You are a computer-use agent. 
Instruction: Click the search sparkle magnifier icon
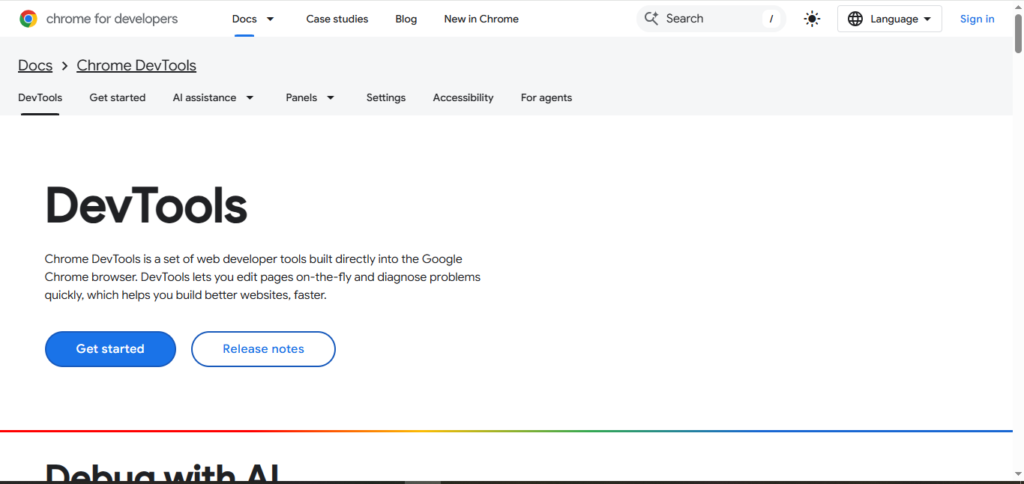[651, 18]
